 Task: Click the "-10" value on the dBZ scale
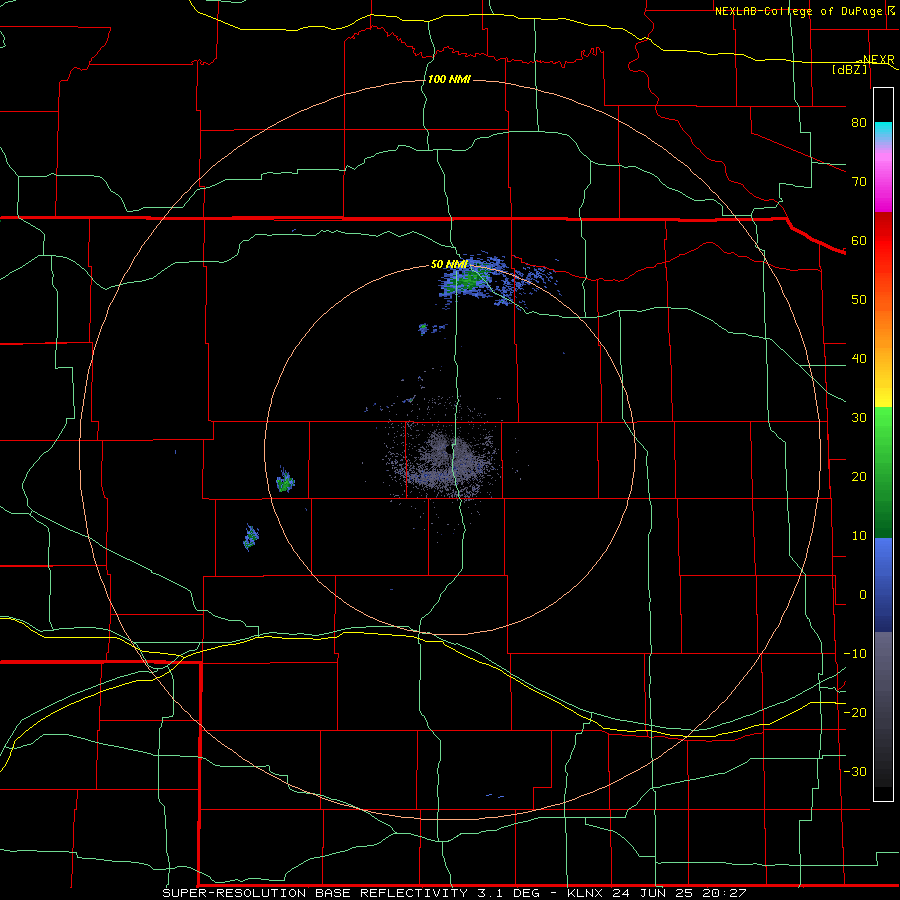pyautogui.click(x=855, y=654)
